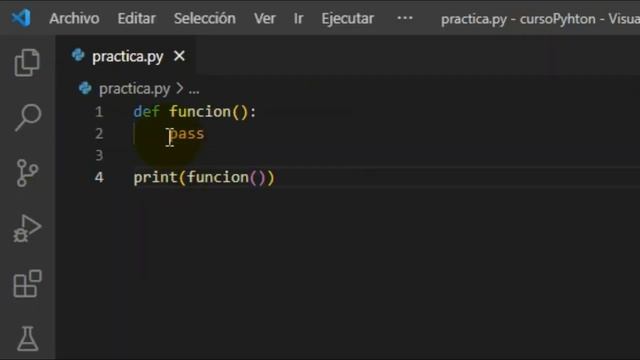The width and height of the screenshot is (640, 360).
Task: Click the 'def' keyword on line 1
Action: 147,112
